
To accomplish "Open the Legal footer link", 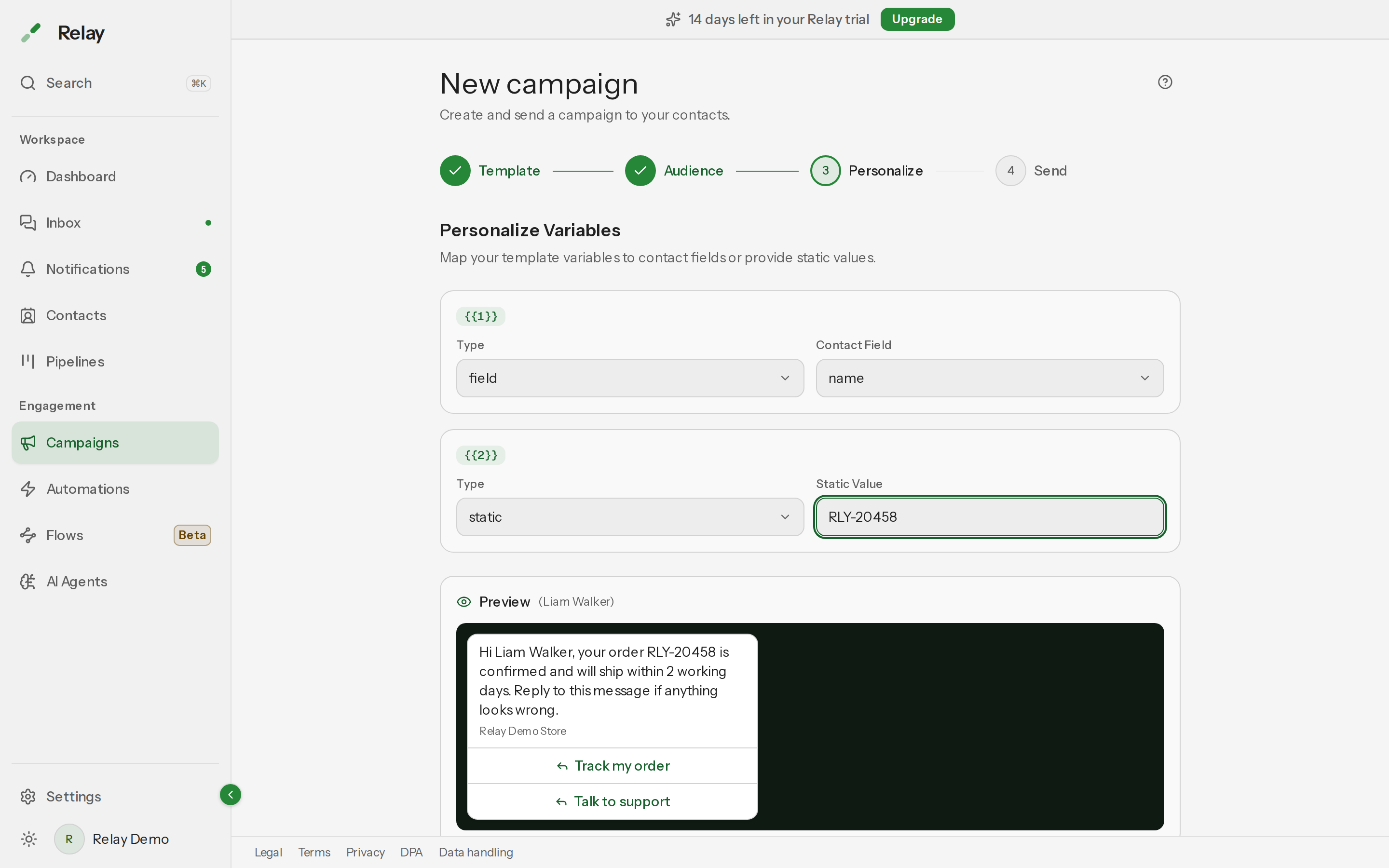I will pyautogui.click(x=268, y=853).
